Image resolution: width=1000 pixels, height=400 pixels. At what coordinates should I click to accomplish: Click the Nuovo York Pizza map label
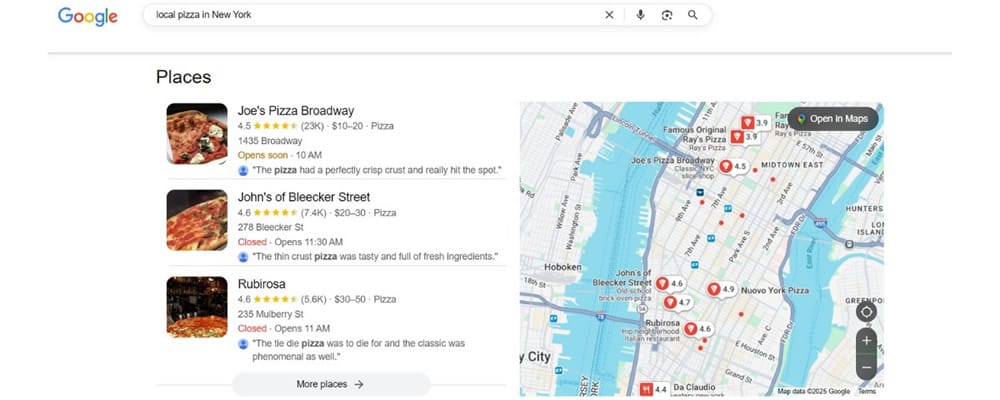click(x=775, y=290)
